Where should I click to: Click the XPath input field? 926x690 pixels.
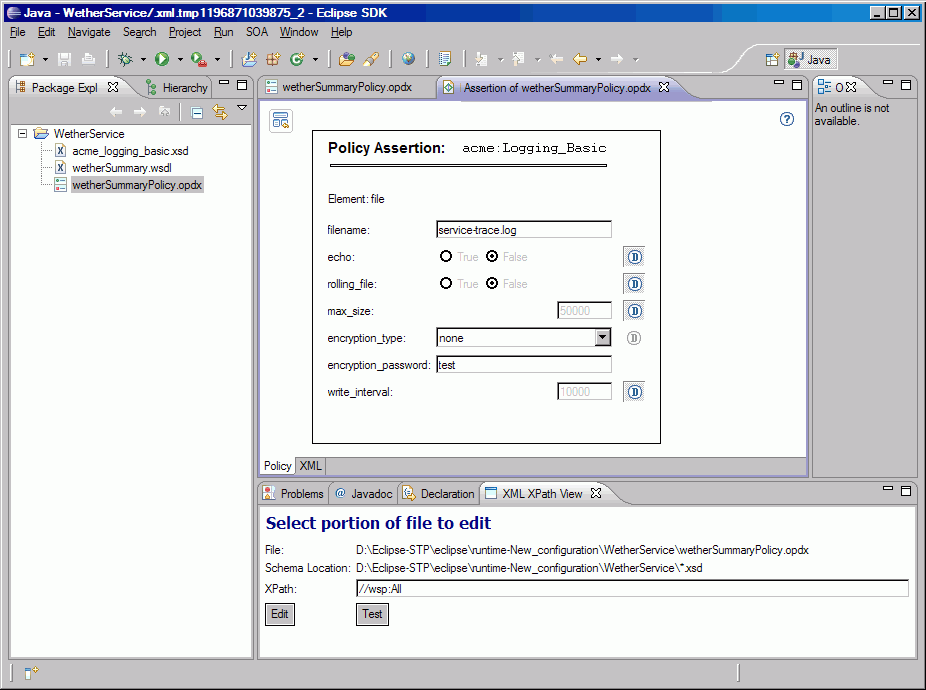[x=632, y=588]
